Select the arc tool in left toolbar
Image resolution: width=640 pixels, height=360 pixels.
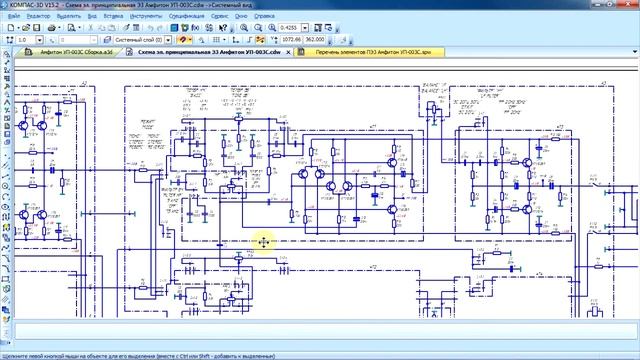[x=6, y=196]
